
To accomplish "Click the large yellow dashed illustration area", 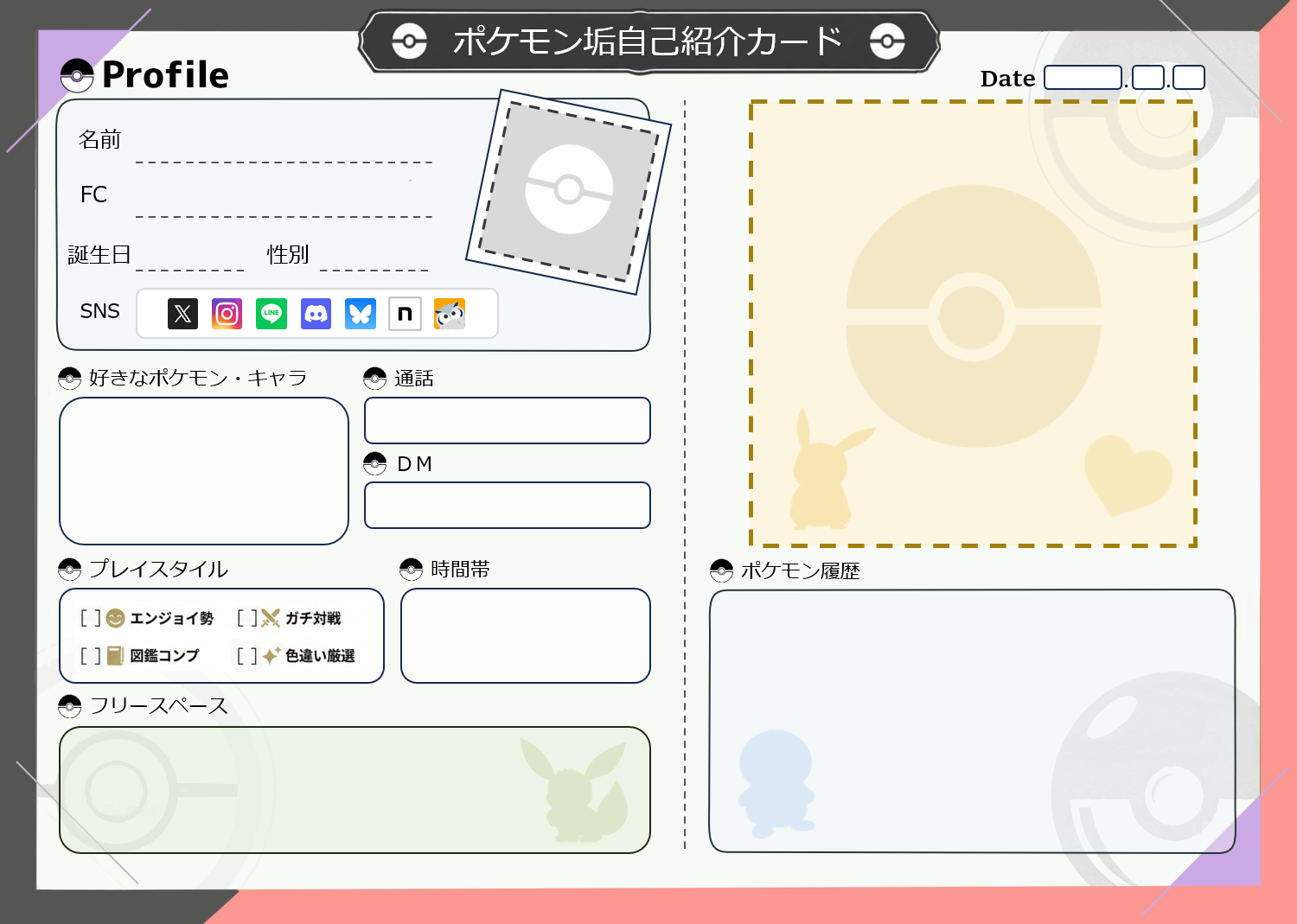I will [973, 323].
